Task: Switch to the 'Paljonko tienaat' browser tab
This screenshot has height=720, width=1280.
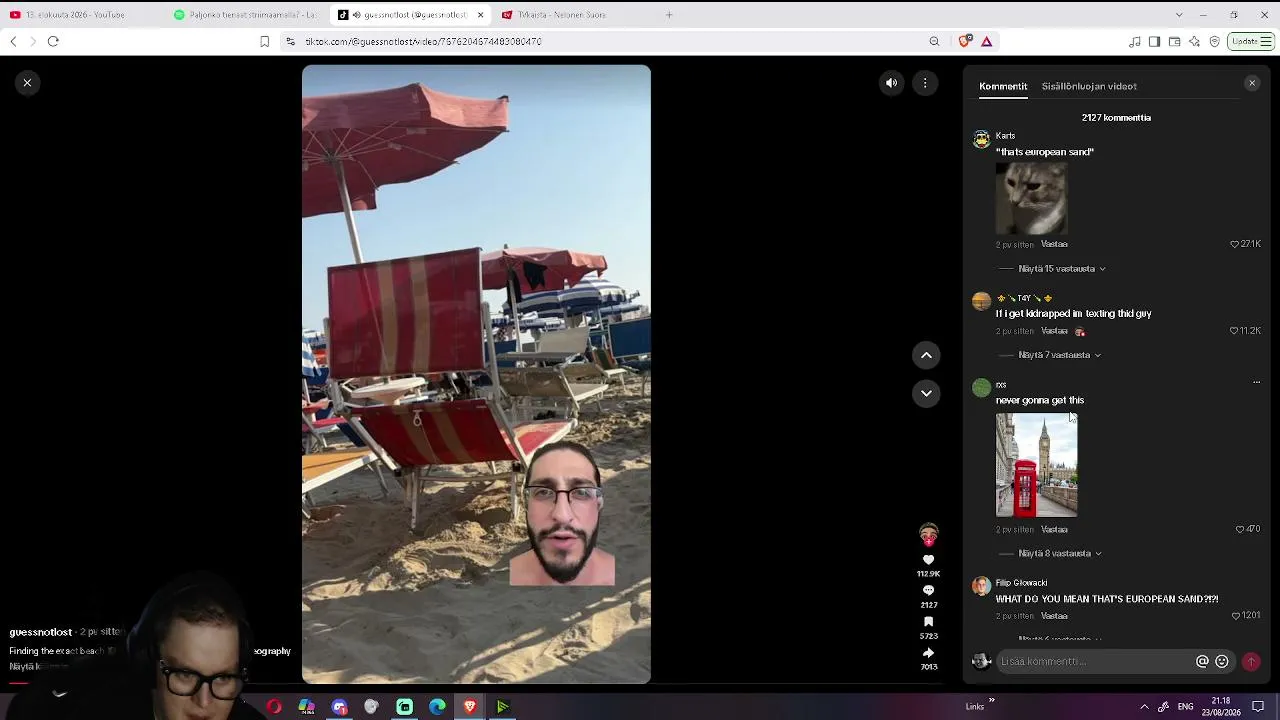Action: point(246,15)
